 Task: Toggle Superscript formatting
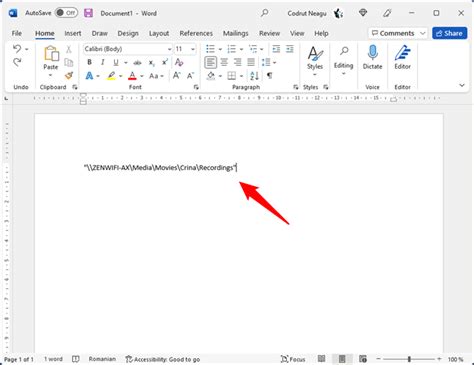coord(165,62)
